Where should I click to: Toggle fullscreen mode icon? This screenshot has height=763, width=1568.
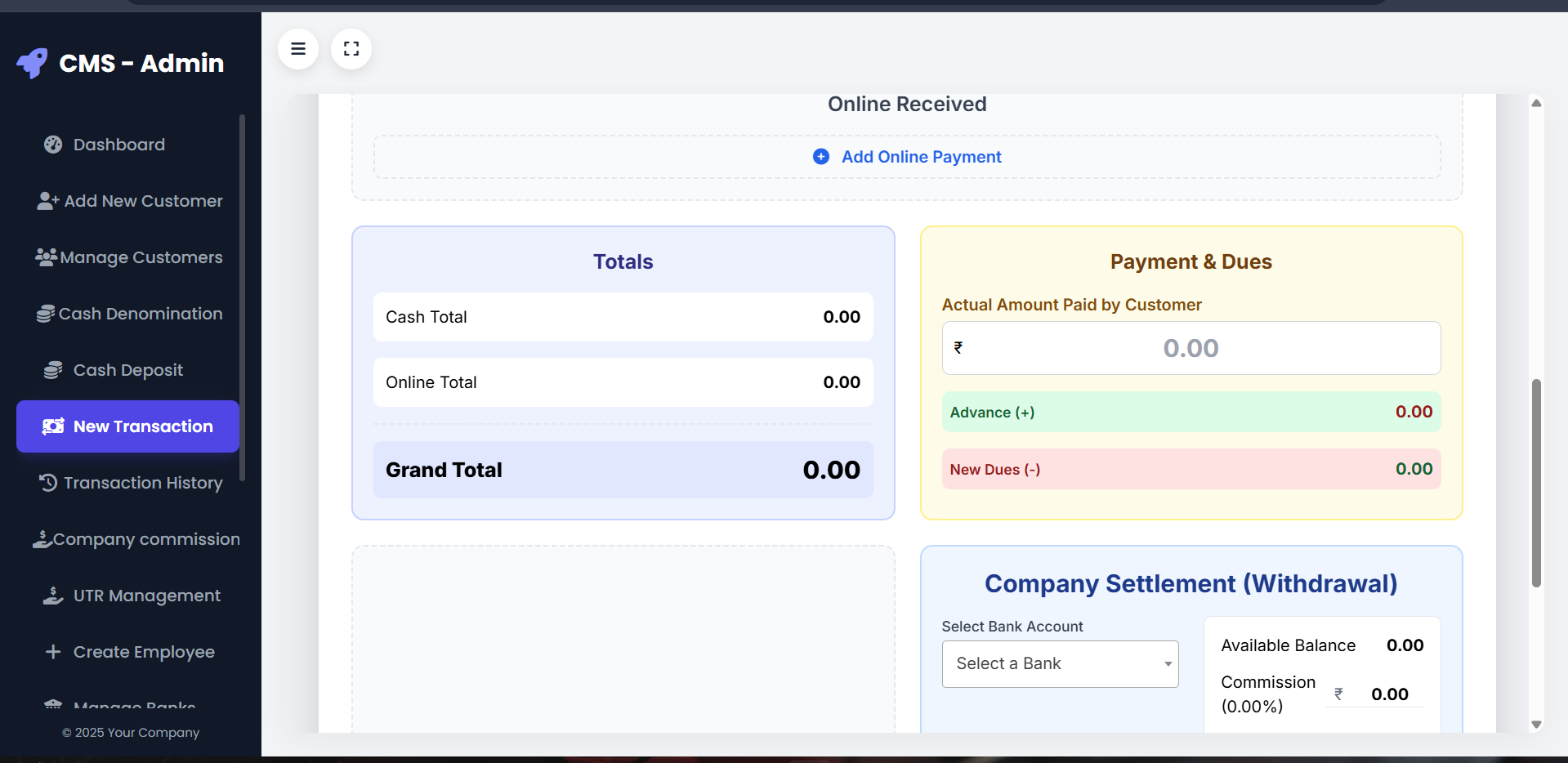tap(351, 49)
